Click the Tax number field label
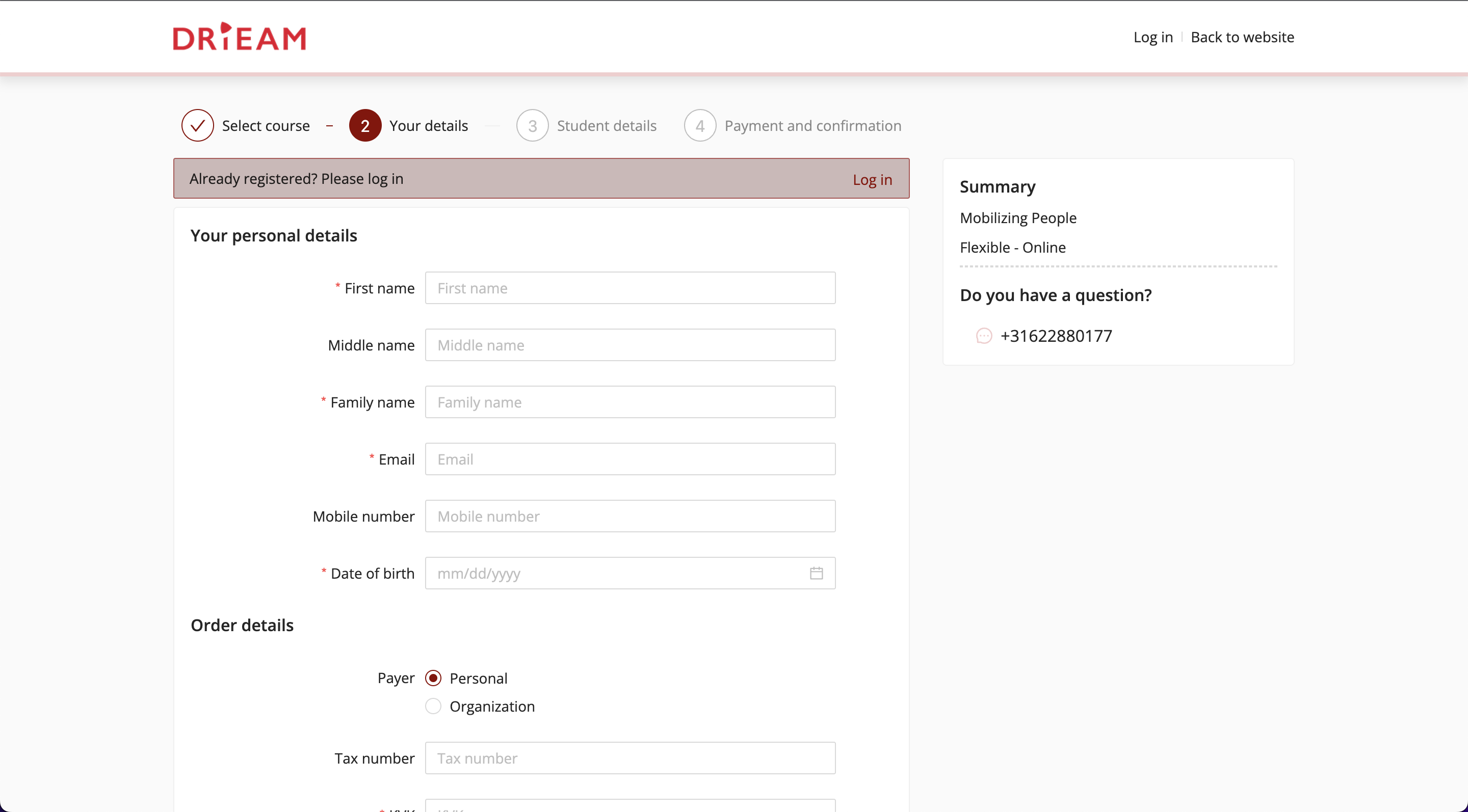Image resolution: width=1468 pixels, height=812 pixels. click(x=375, y=759)
